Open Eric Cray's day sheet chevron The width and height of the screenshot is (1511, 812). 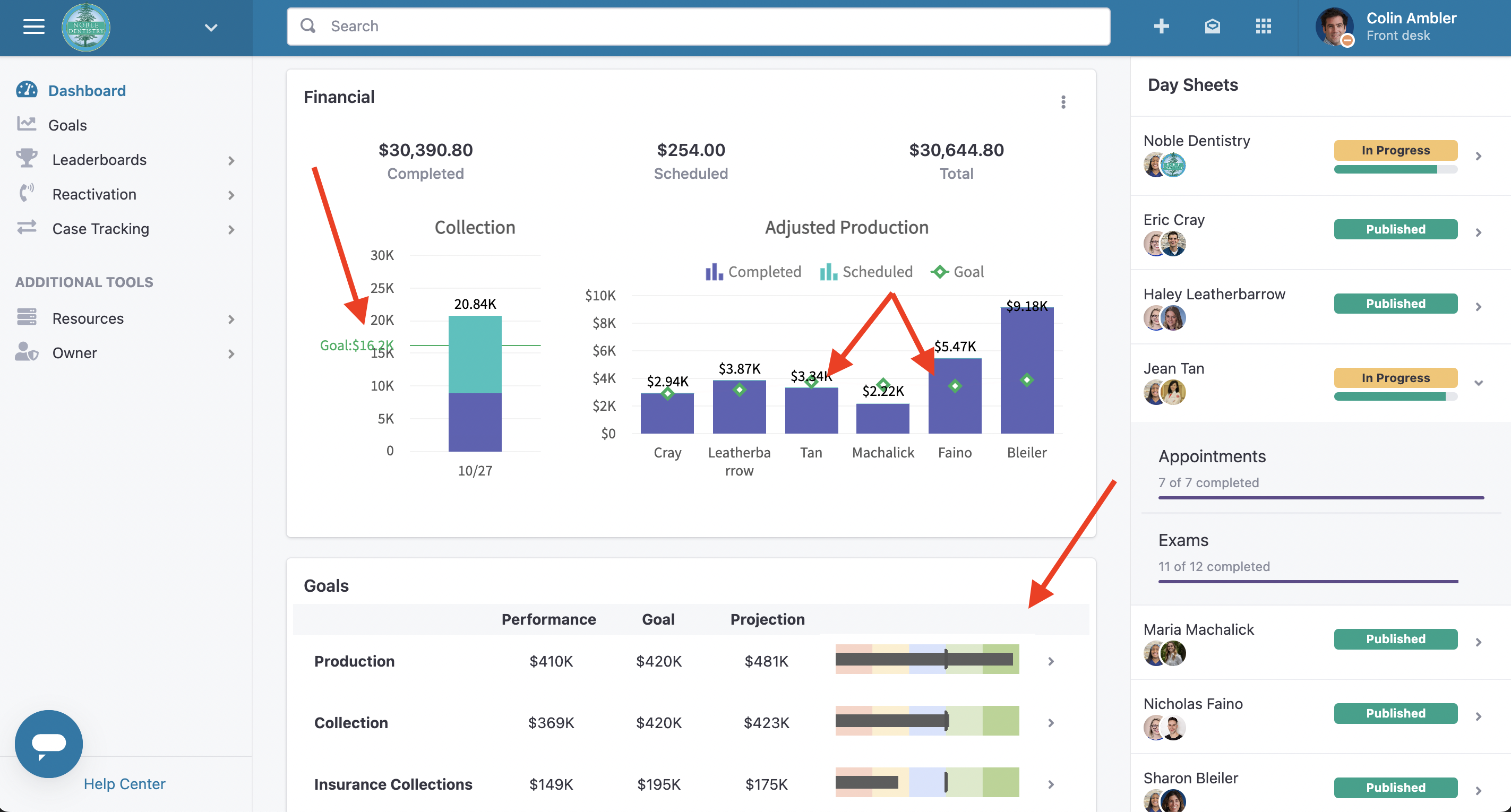point(1479,232)
